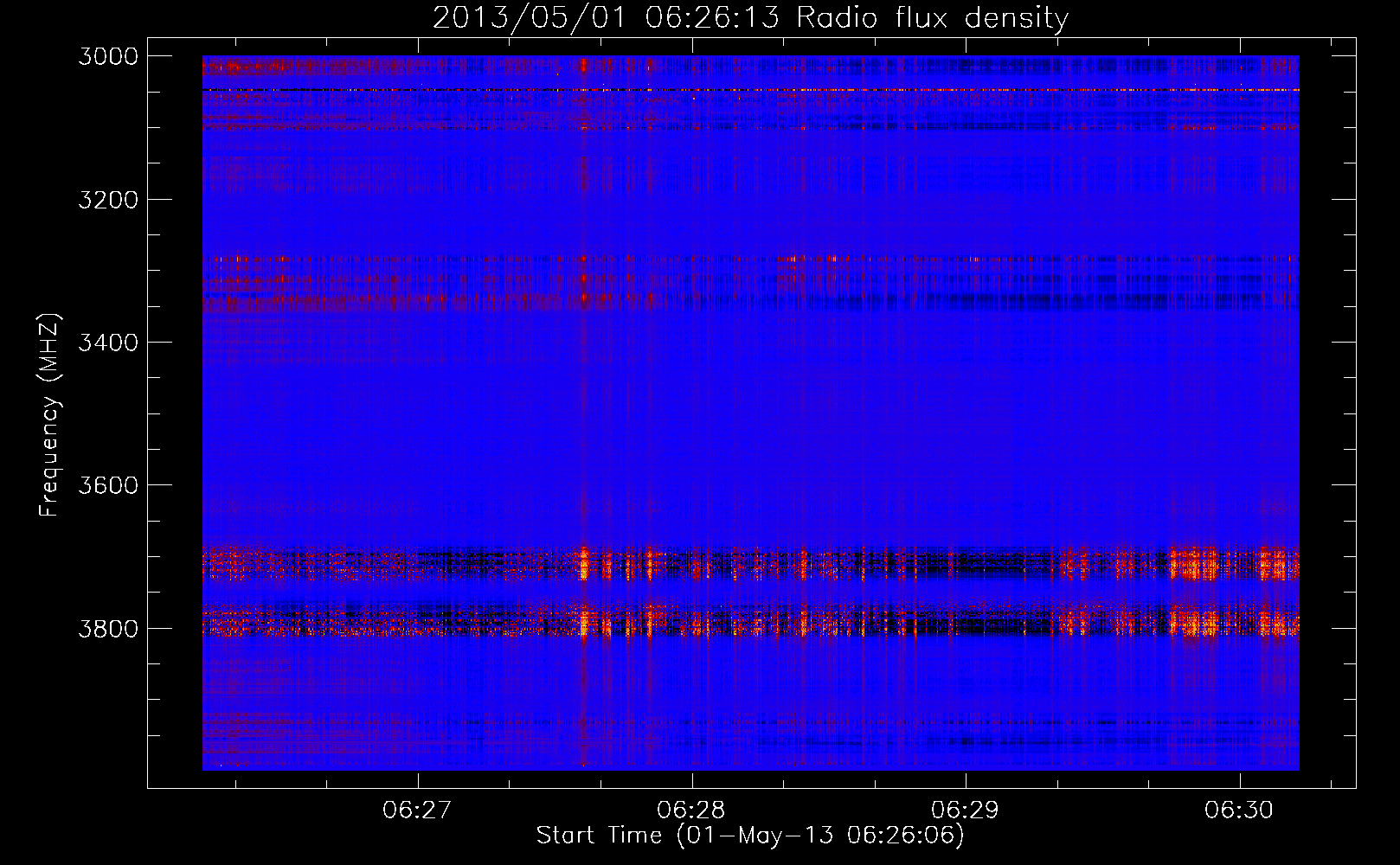This screenshot has height=865, width=1400.
Task: Click the 3200 frequency tick label
Action: tap(108, 200)
